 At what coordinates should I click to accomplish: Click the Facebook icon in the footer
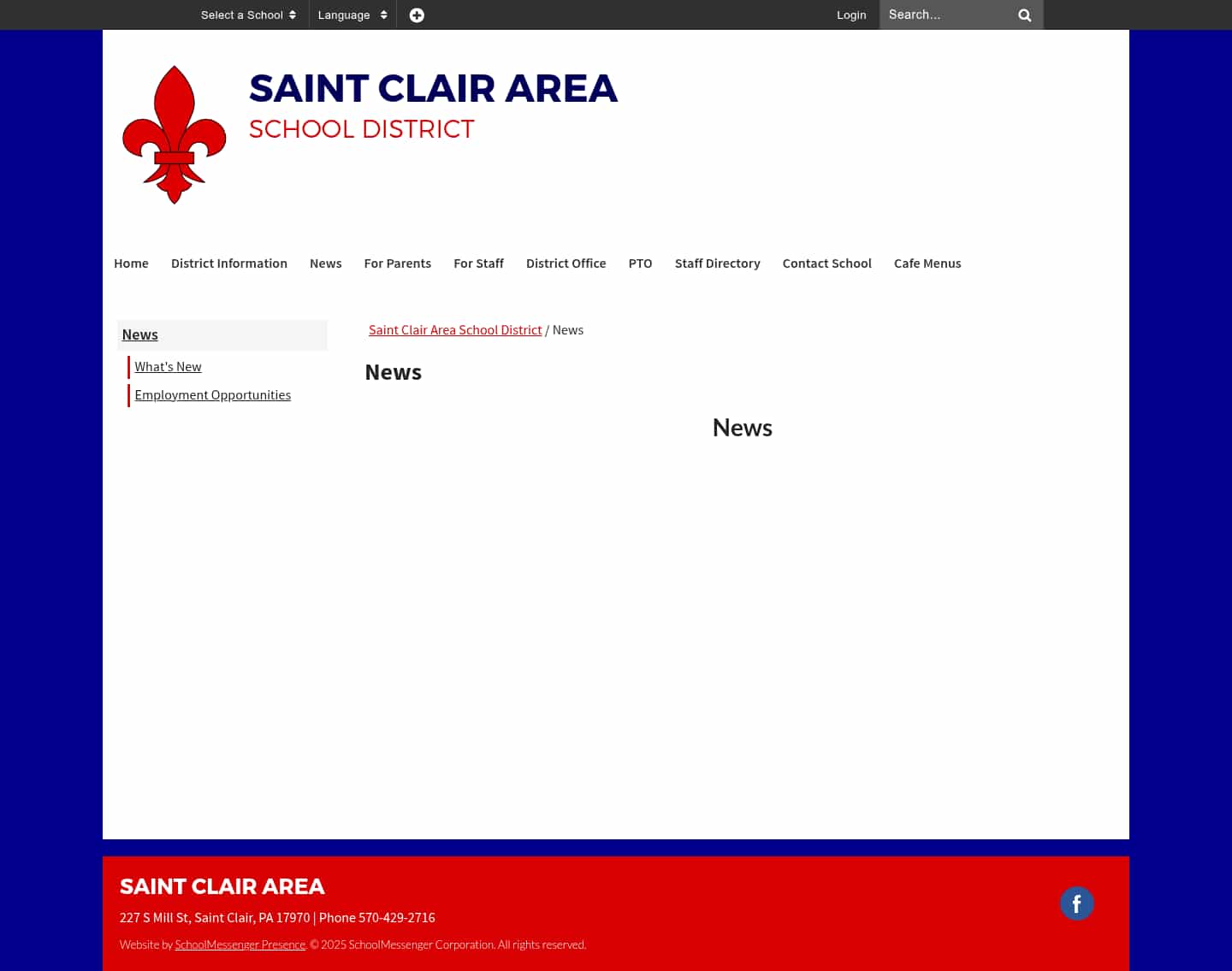1077,903
